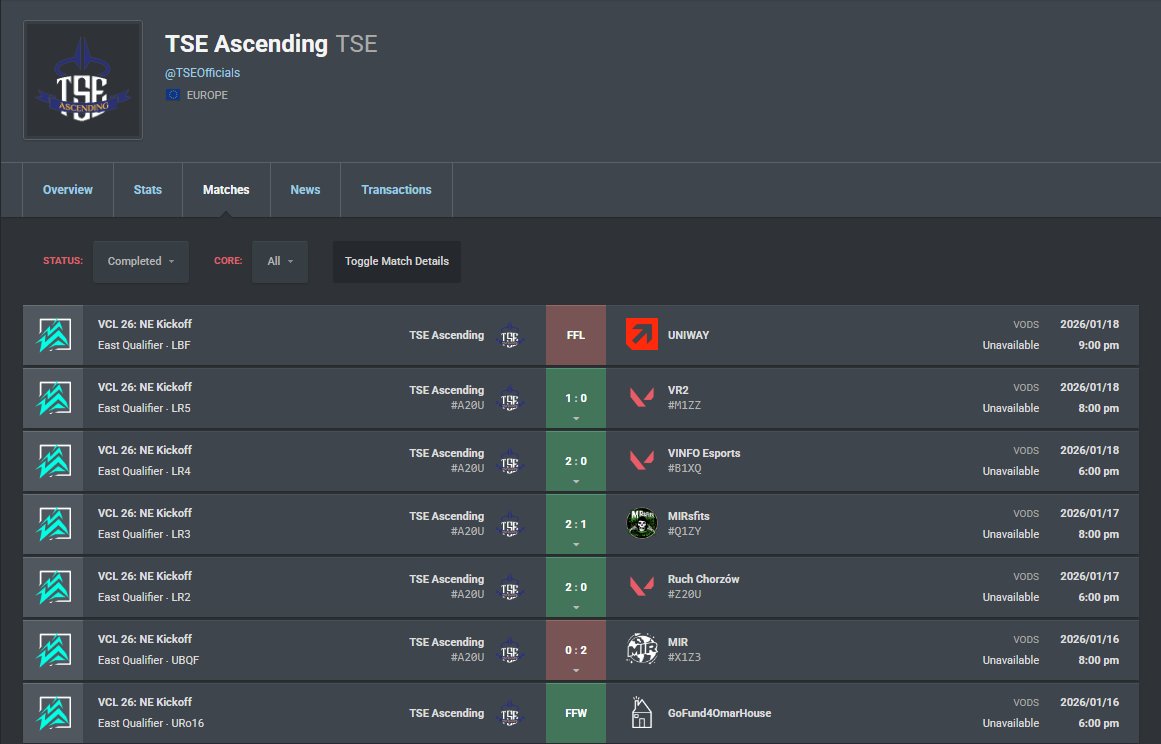The image size is (1161, 744).
Task: Open the Core All dropdown
Action: (x=280, y=261)
